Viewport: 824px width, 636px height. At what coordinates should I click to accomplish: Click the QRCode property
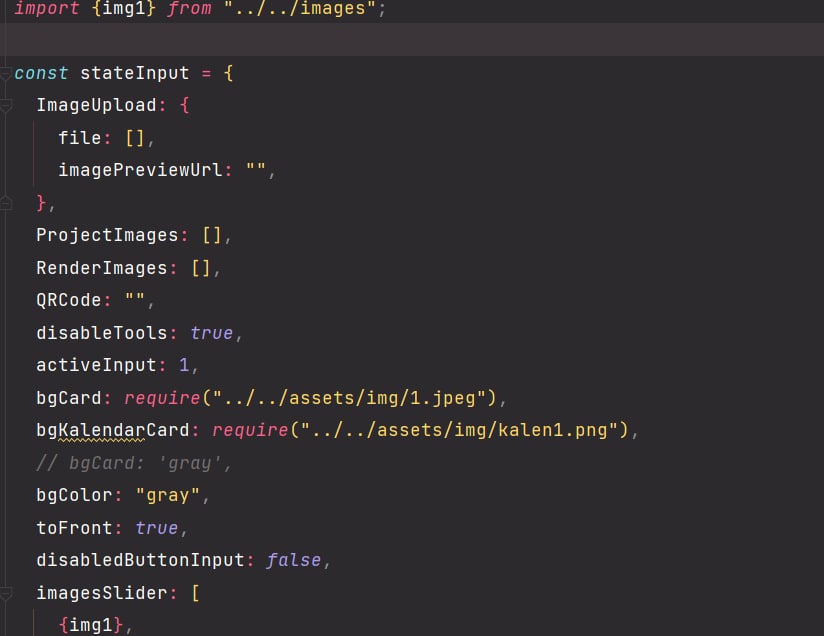[68, 300]
